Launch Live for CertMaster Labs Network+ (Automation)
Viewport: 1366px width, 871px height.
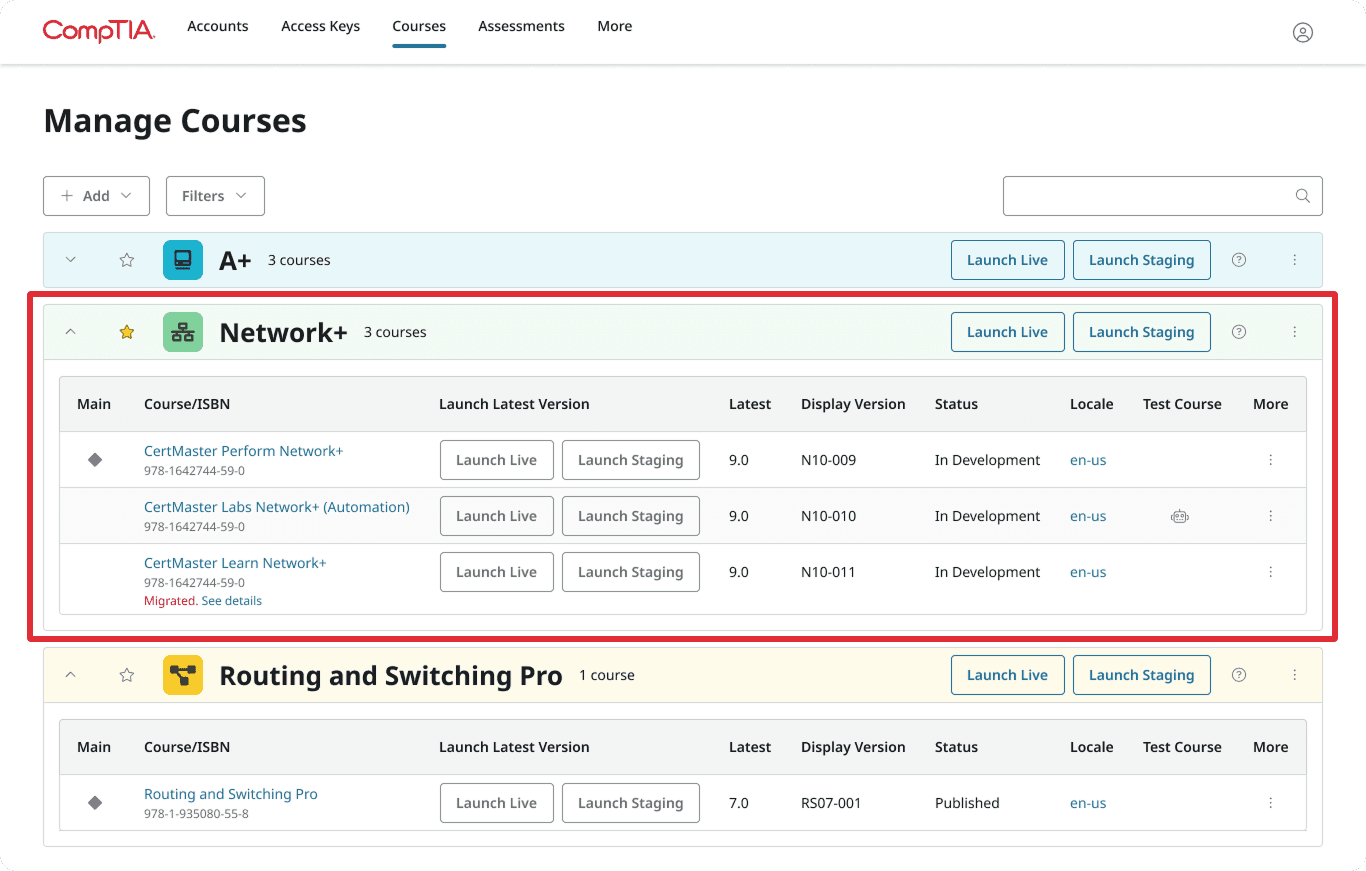497,516
